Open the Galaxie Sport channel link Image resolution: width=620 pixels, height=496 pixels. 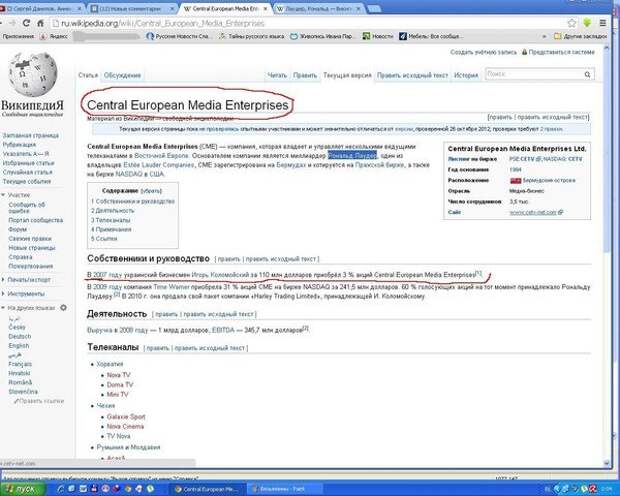pos(126,416)
